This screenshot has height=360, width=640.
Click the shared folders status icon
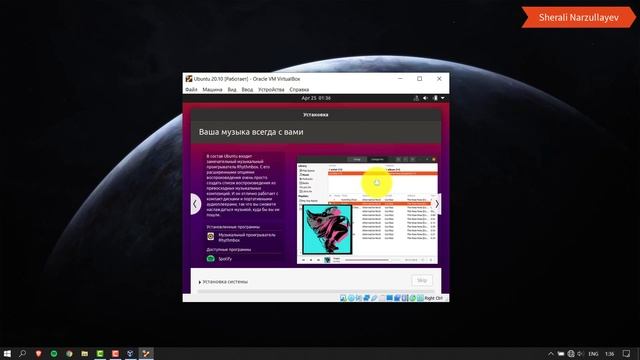382,298
